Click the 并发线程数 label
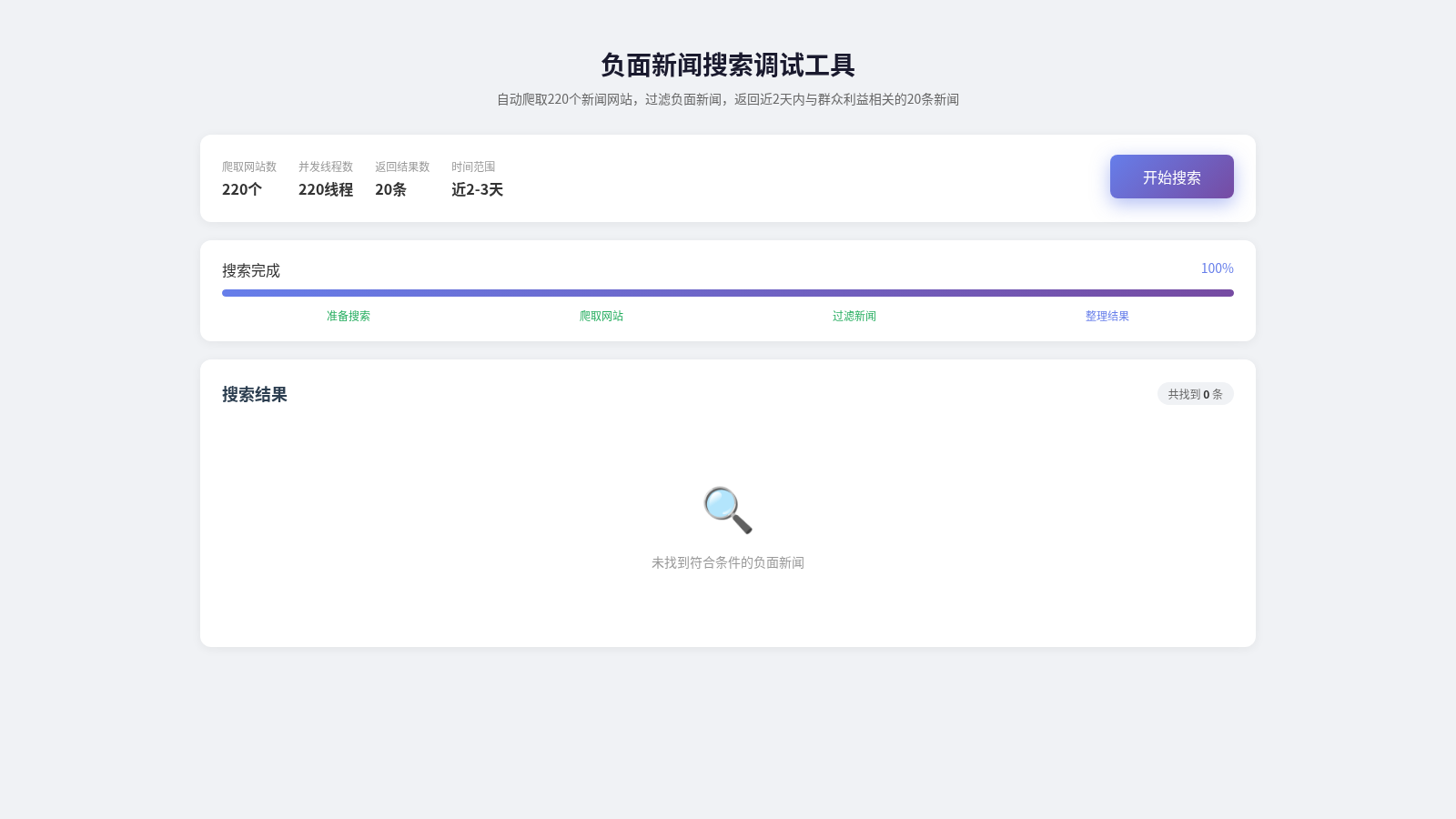The width and height of the screenshot is (1456, 819). pyautogui.click(x=326, y=167)
